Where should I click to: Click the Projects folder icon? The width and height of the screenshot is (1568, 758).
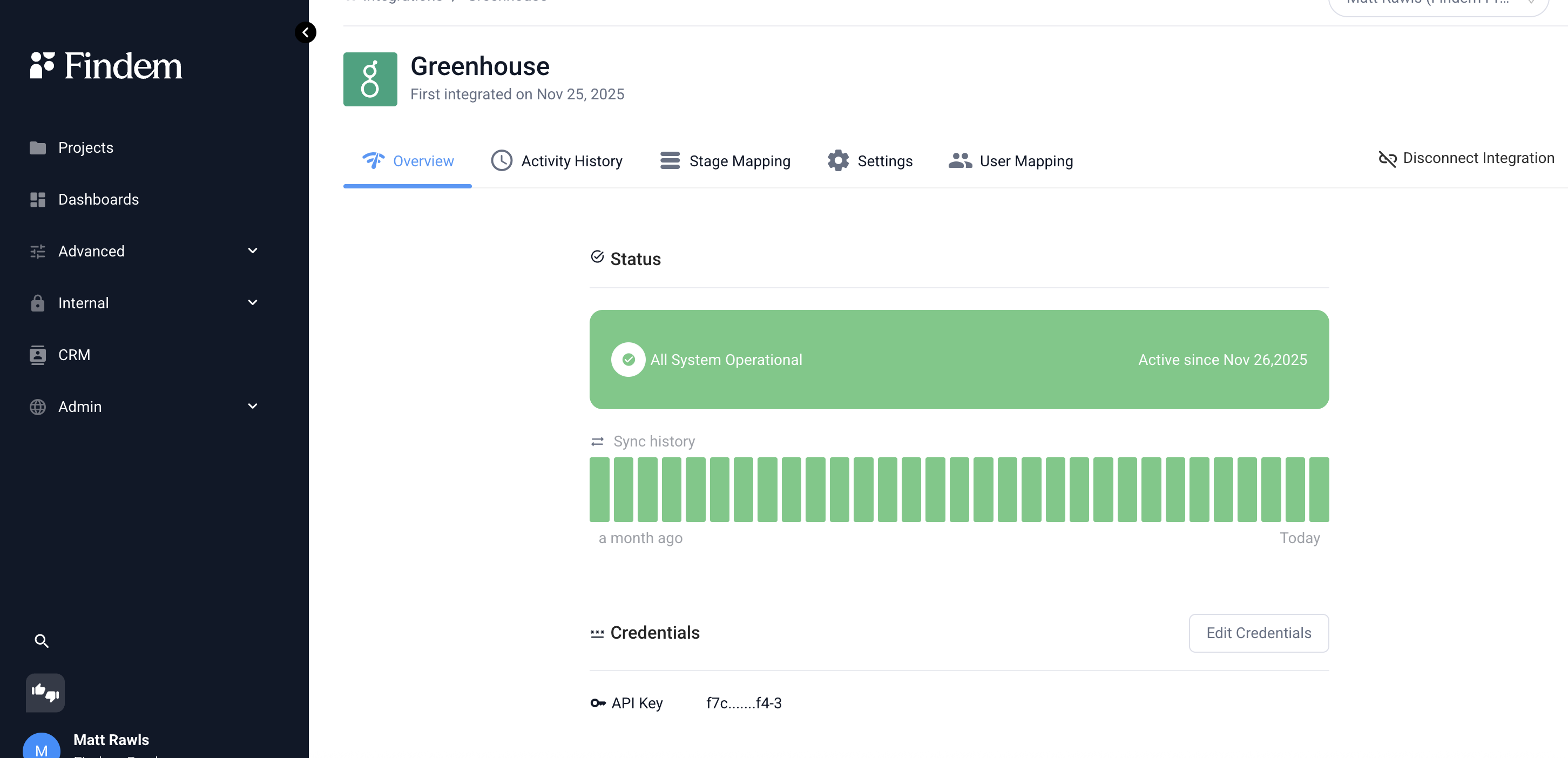[38, 148]
